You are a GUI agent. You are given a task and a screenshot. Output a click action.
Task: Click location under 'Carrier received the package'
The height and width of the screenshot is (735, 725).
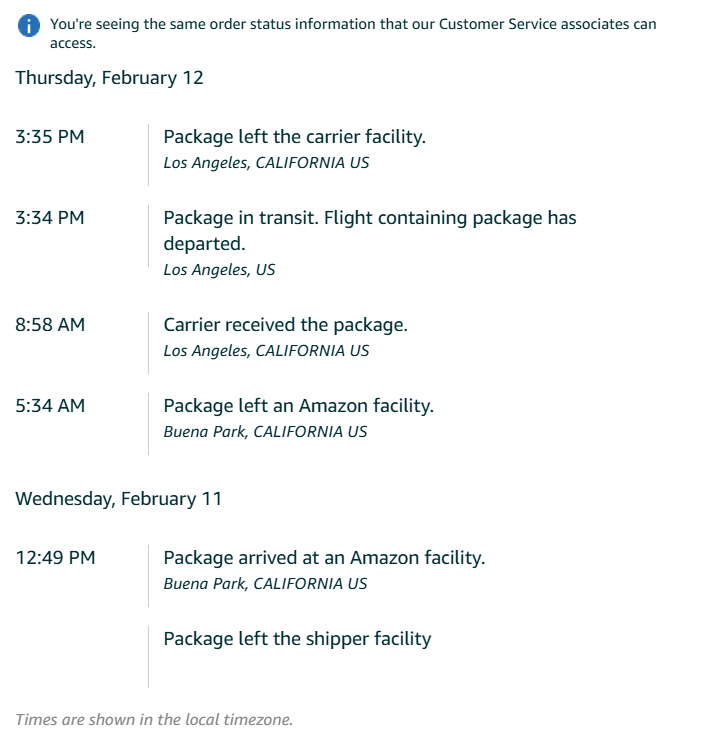266,351
